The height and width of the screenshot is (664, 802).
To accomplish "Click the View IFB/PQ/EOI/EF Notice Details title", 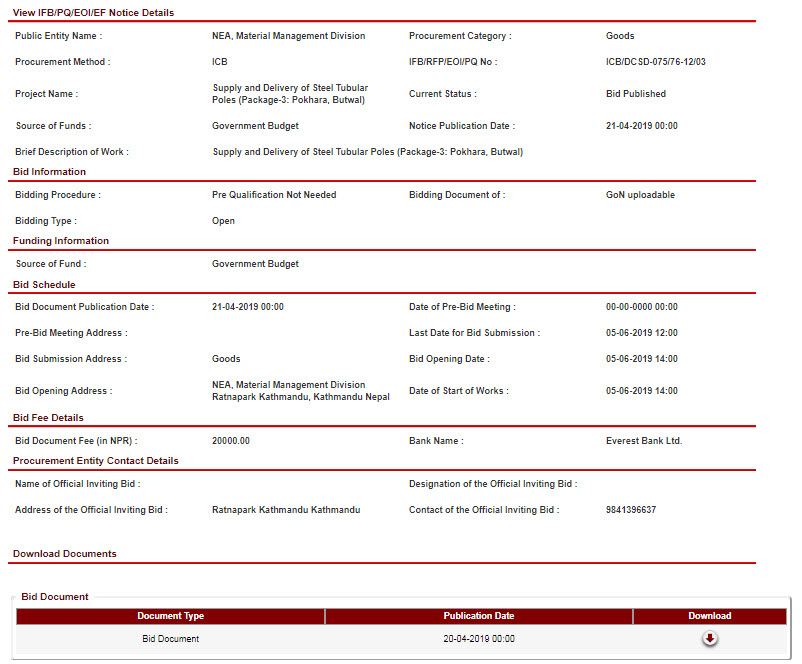I will (93, 13).
